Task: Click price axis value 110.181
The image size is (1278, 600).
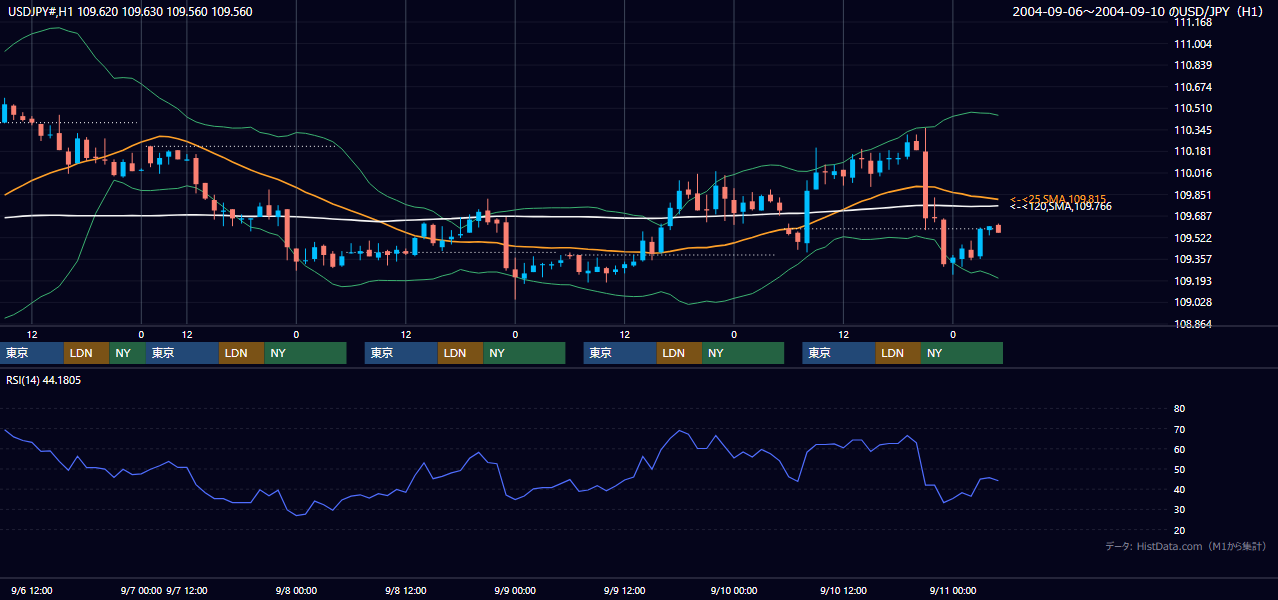Action: point(1192,151)
